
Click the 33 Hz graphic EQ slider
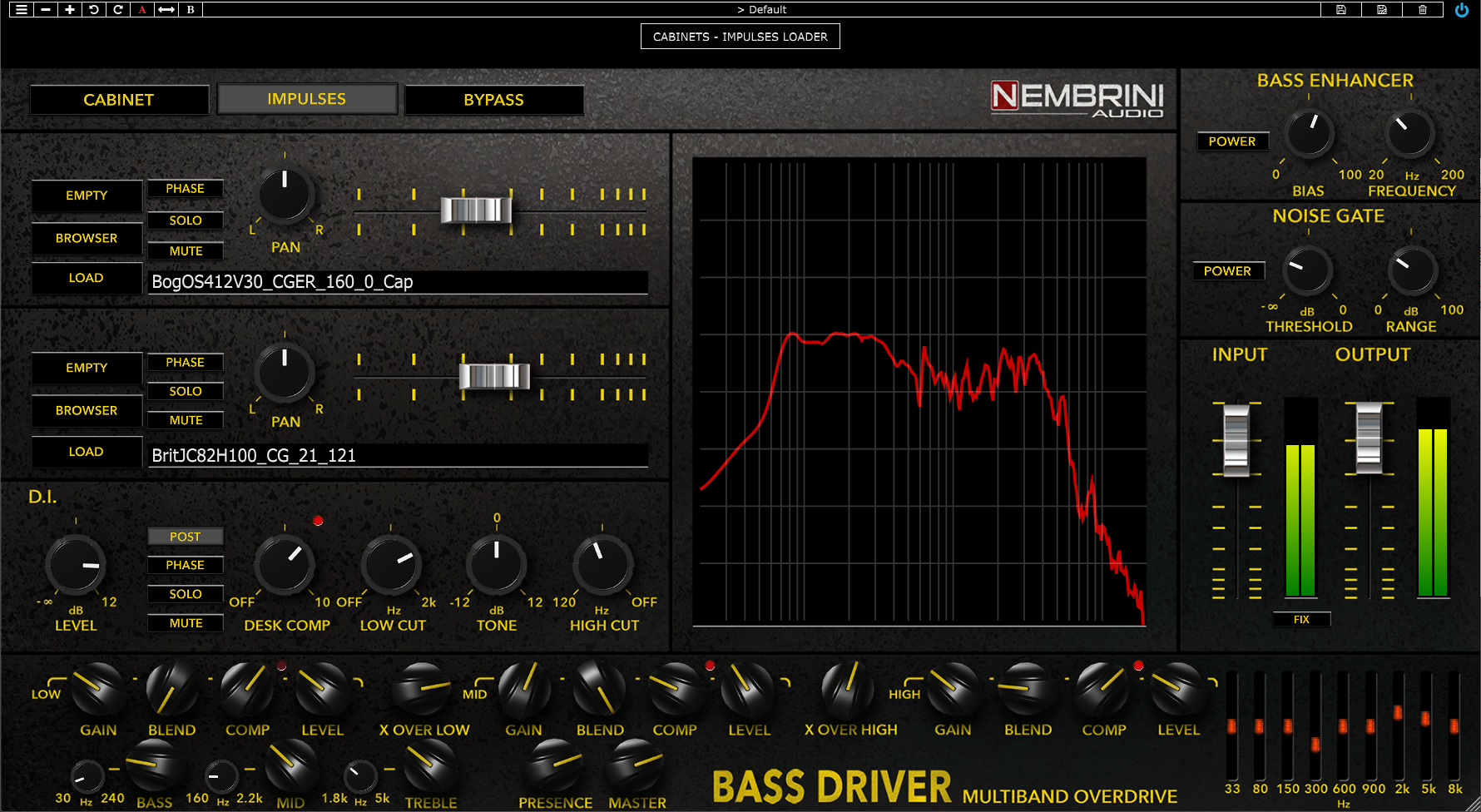1232,726
